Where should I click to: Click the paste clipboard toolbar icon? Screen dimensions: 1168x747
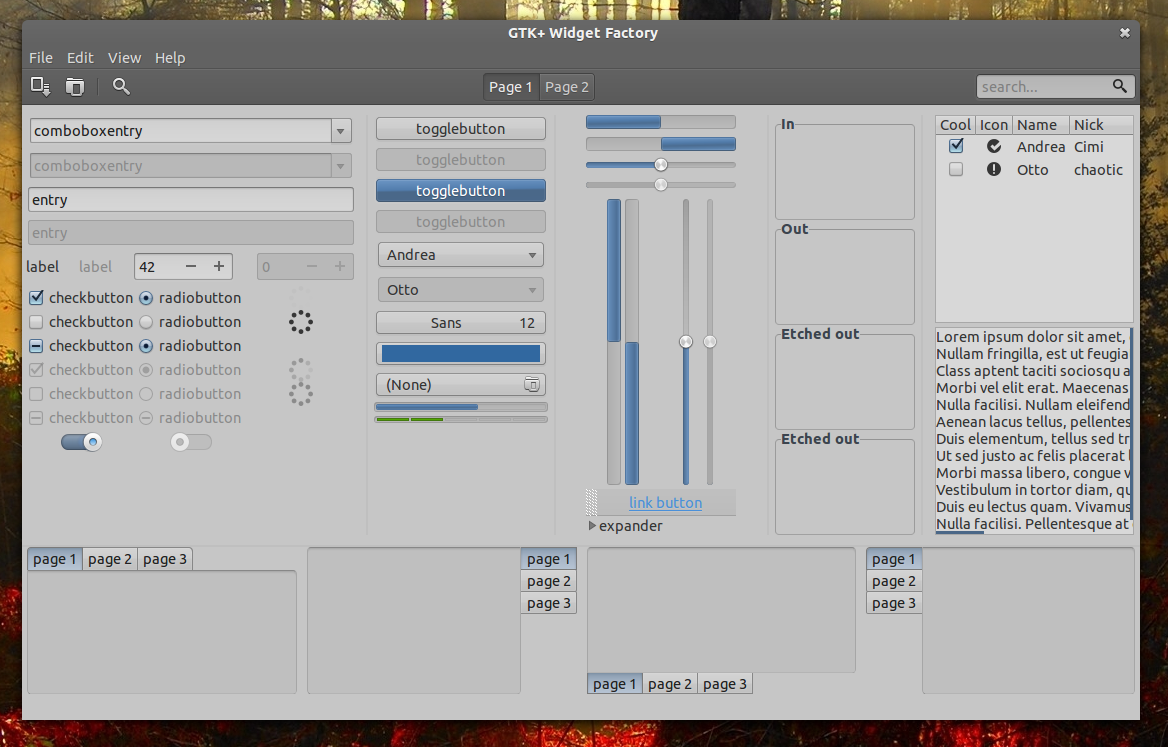74,86
